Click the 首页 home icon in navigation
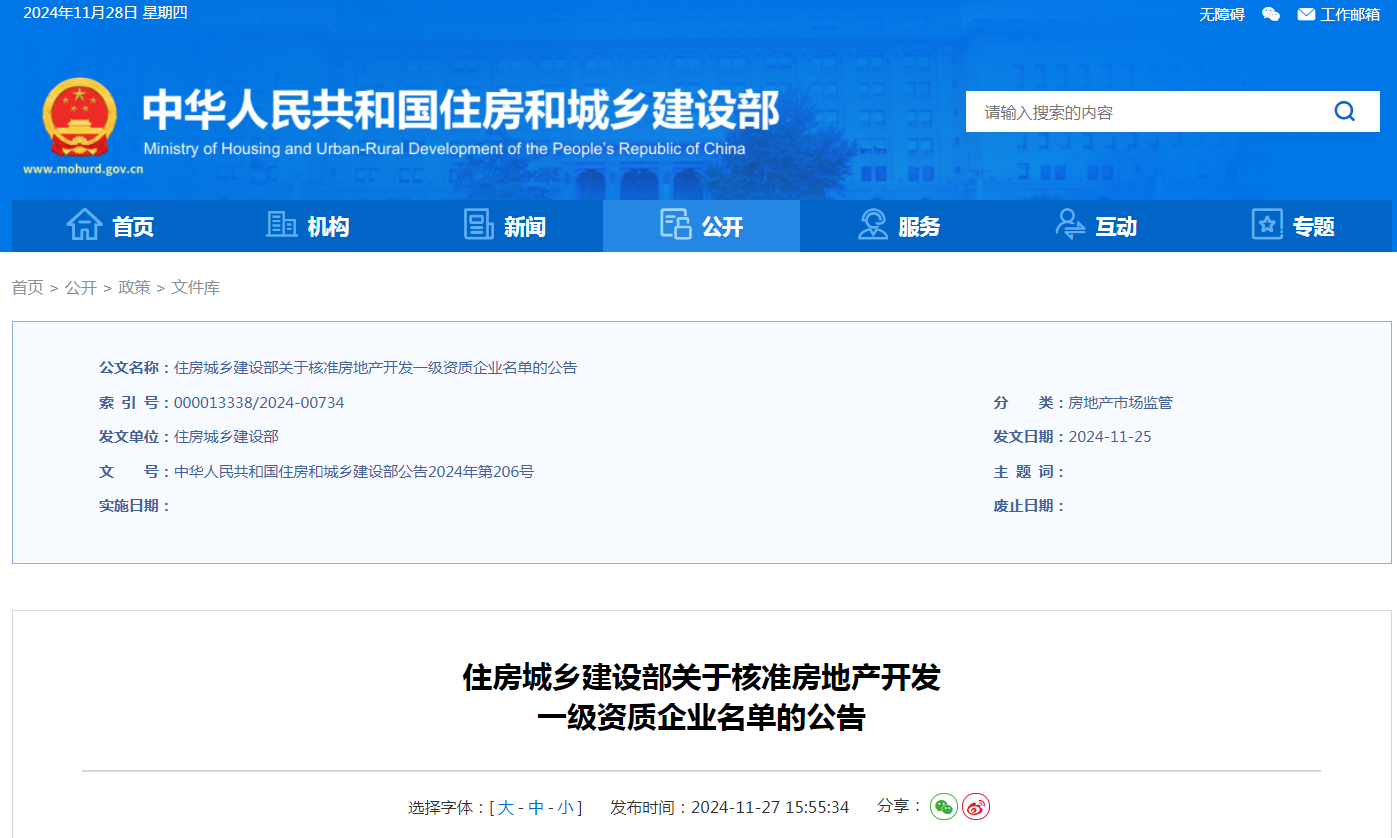 pyautogui.click(x=86, y=224)
